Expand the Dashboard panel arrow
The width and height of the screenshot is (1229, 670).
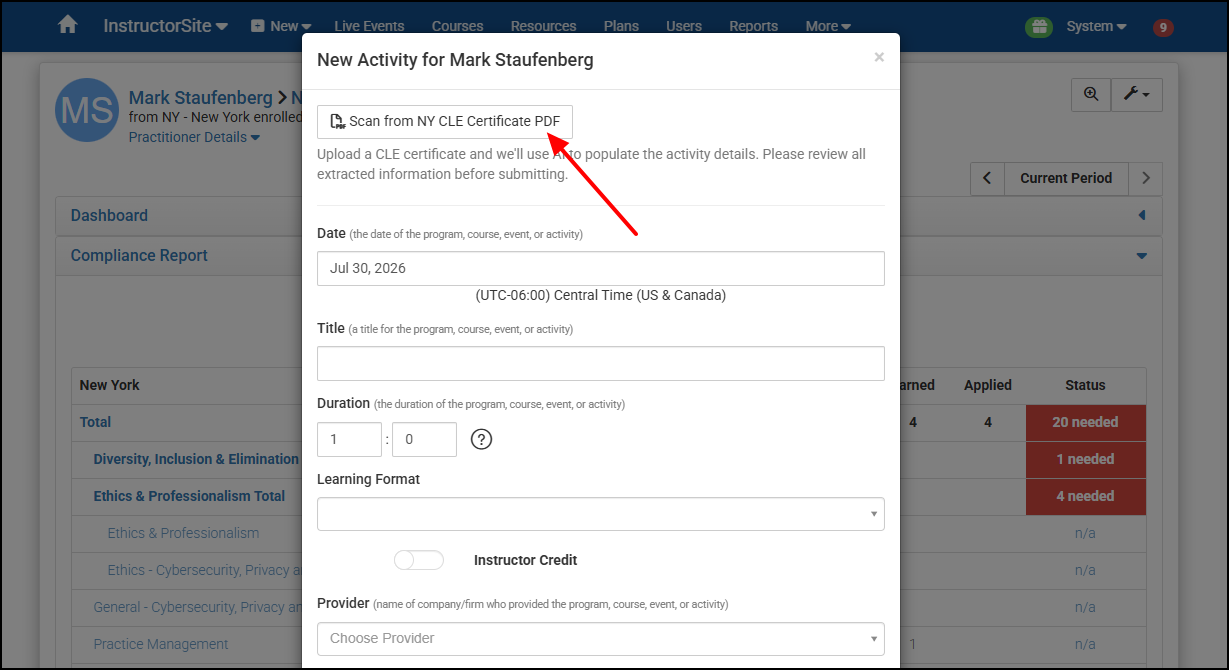pyautogui.click(x=1142, y=216)
